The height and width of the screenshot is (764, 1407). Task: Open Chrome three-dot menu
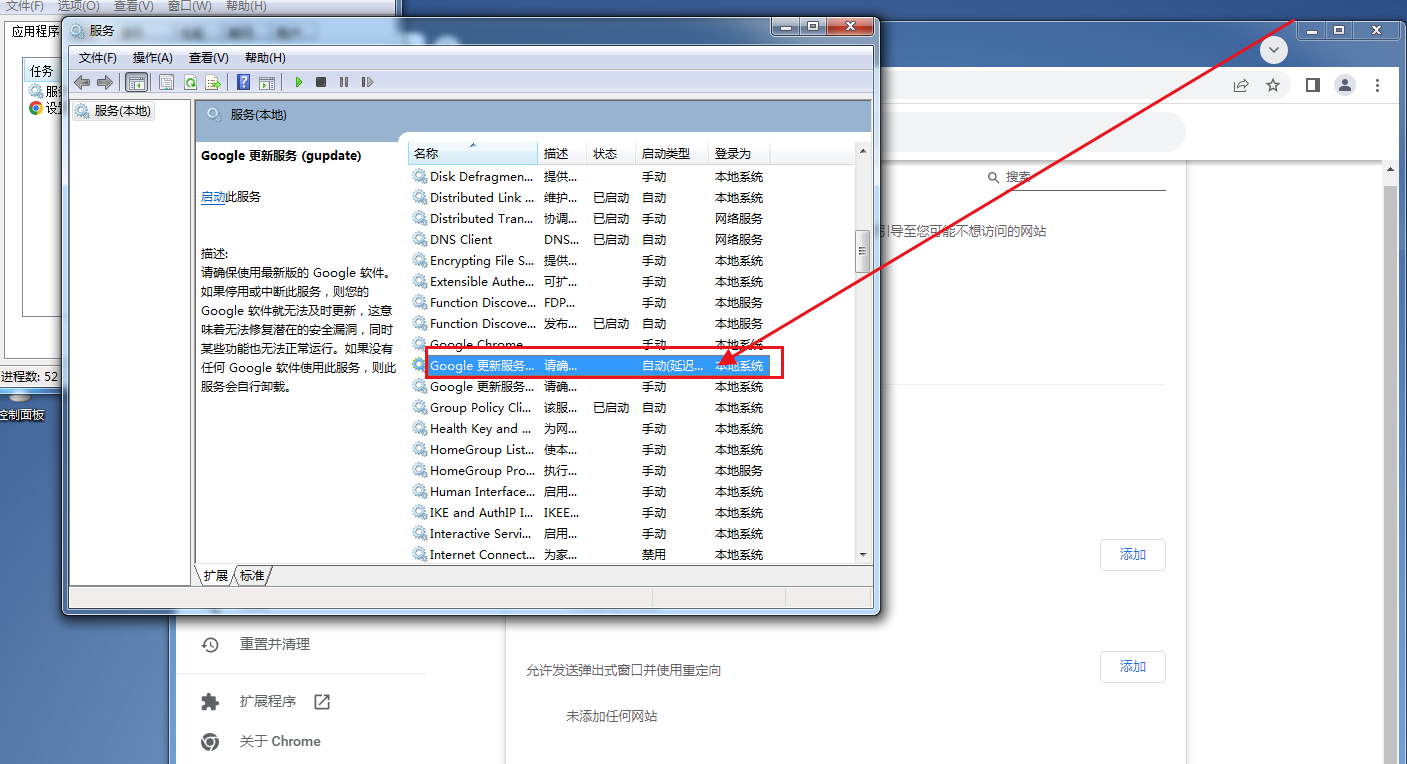click(1378, 85)
